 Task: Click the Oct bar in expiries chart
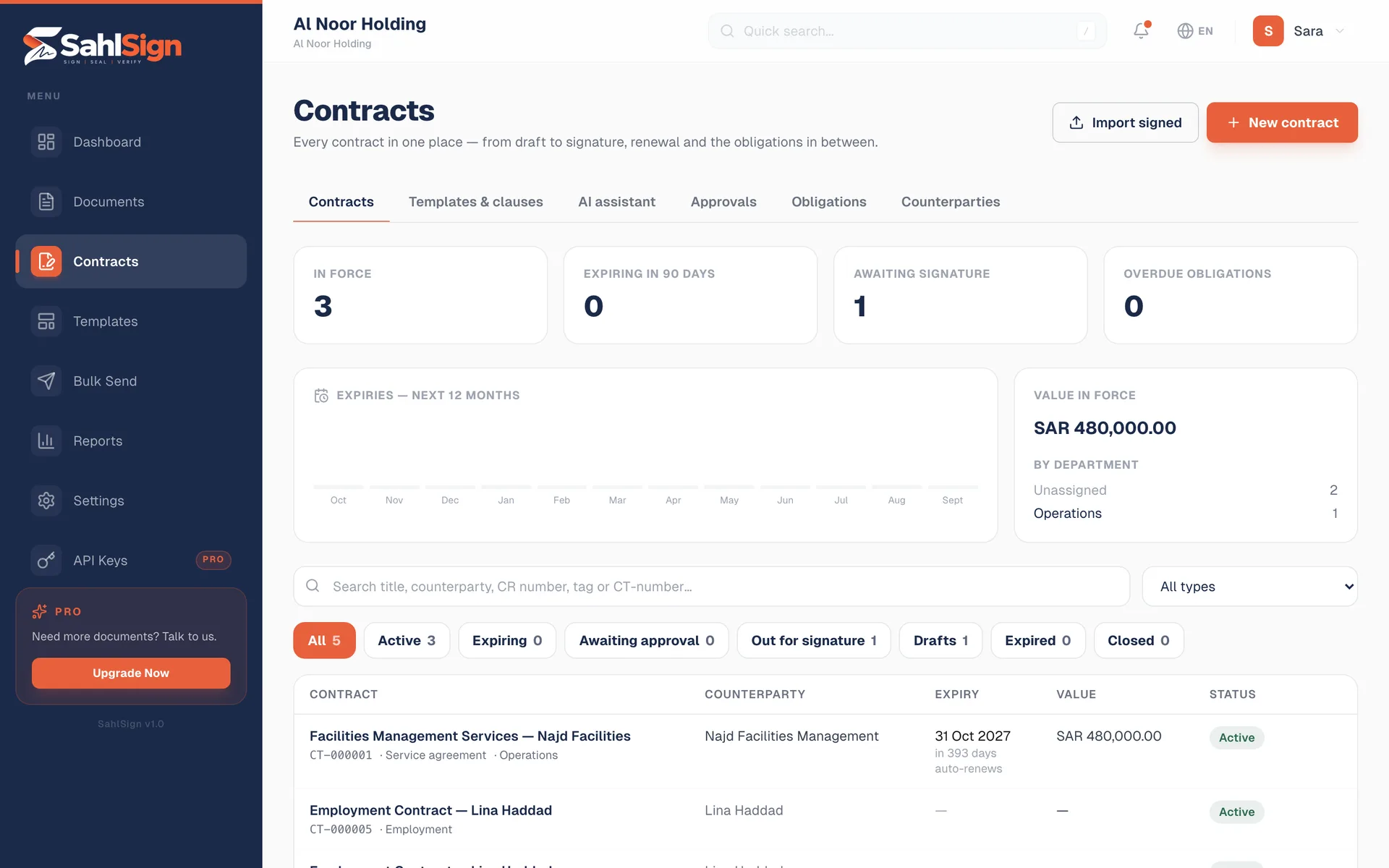click(x=339, y=487)
